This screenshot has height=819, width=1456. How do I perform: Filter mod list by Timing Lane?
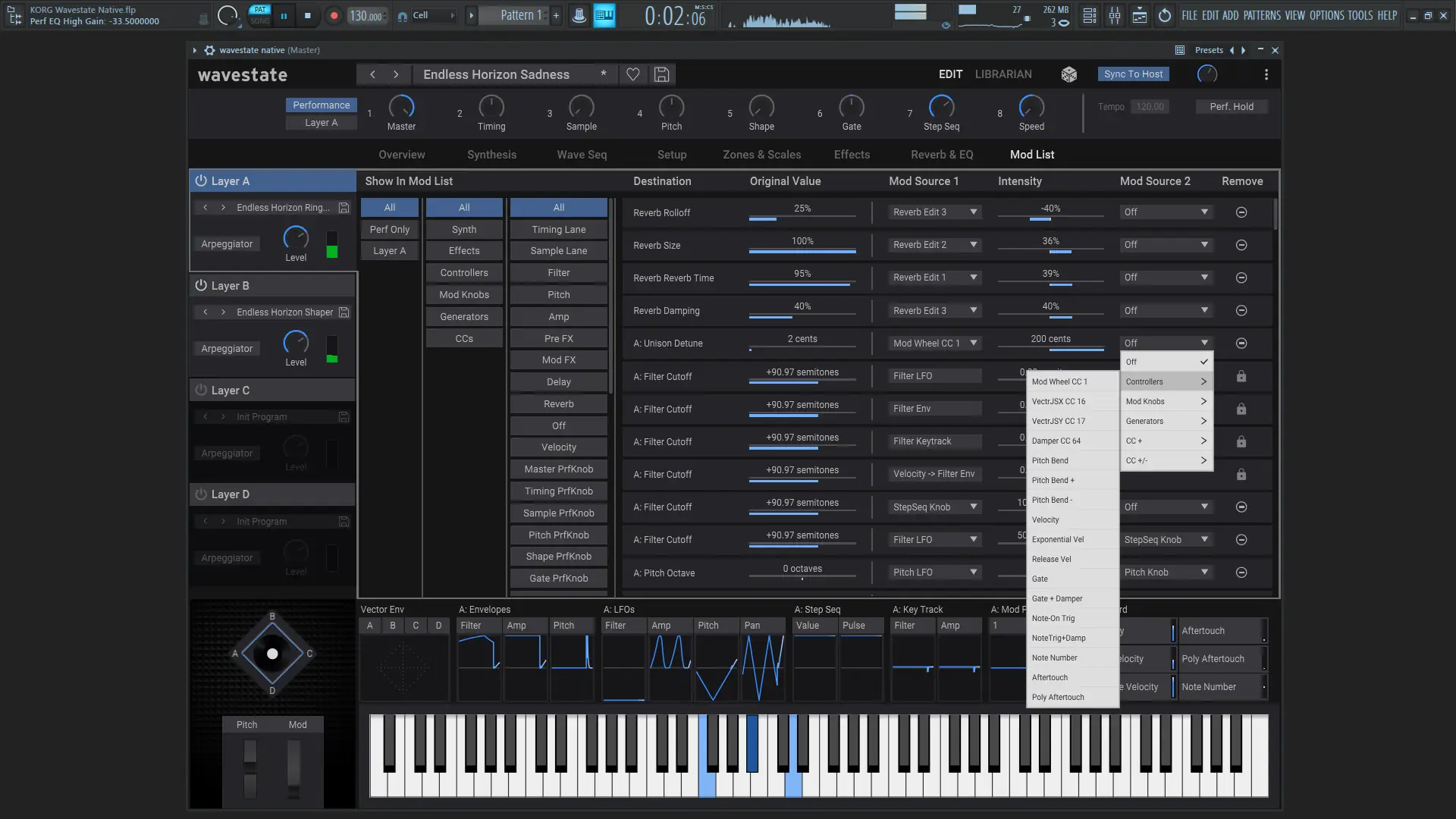tap(558, 230)
